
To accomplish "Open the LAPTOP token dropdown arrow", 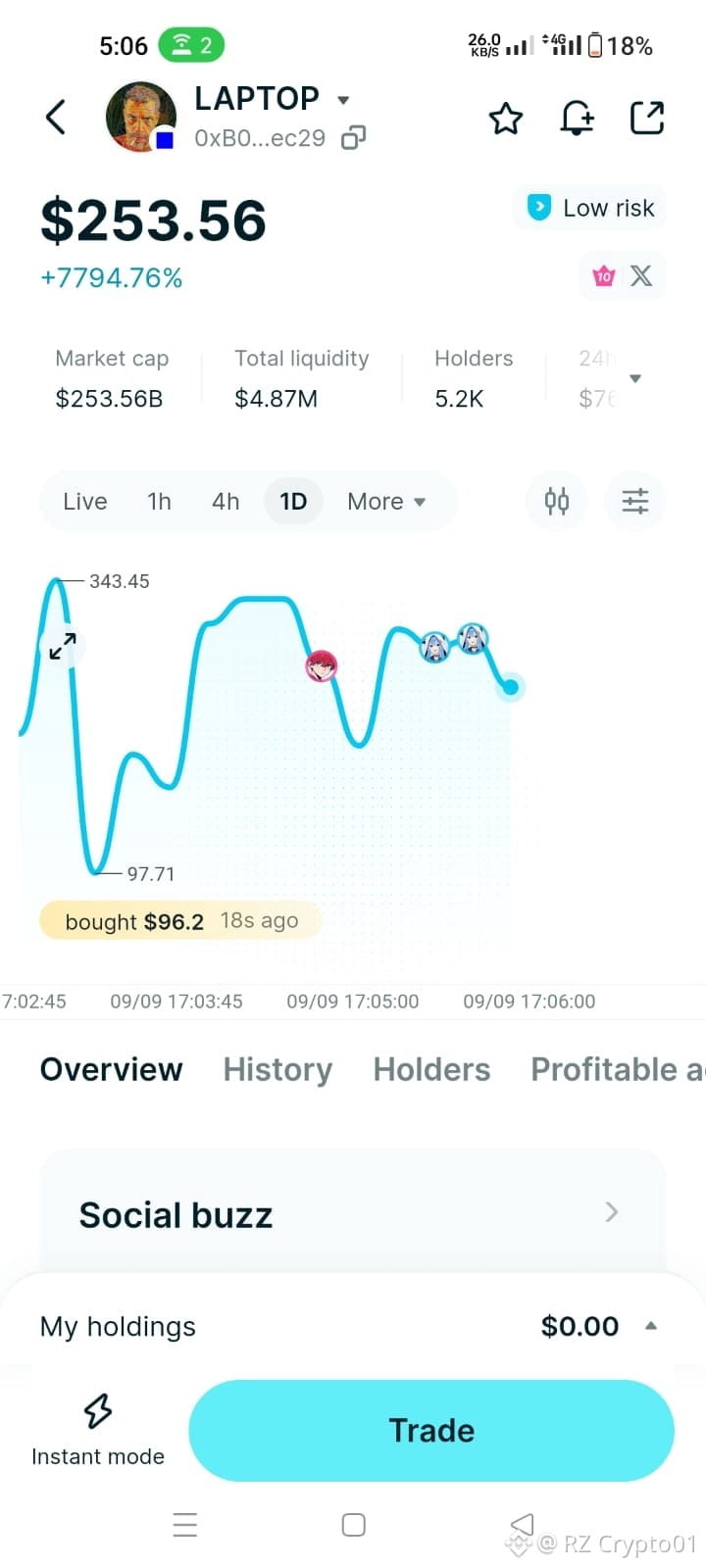I will point(343,100).
